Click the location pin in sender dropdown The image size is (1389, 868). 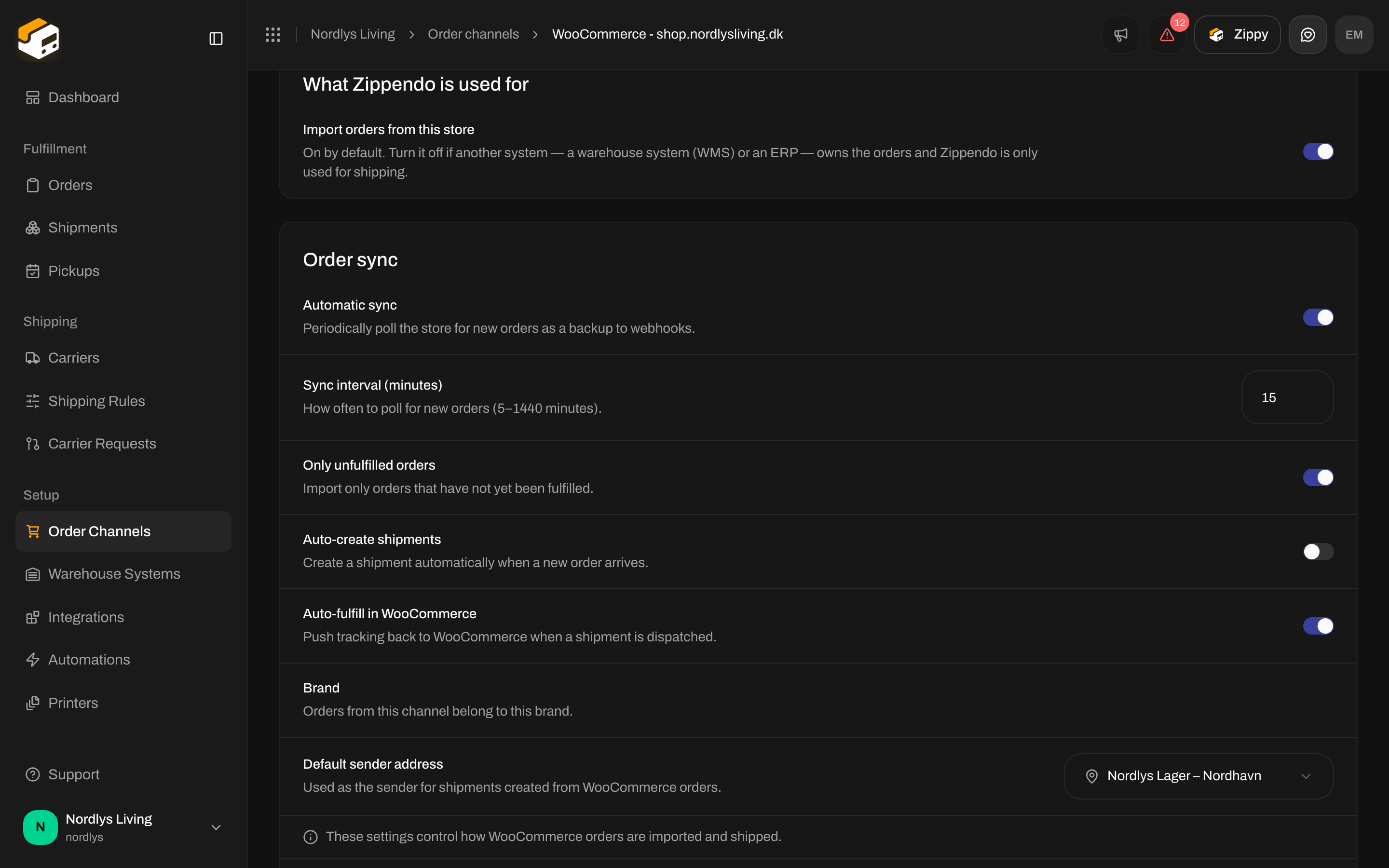[1092, 776]
